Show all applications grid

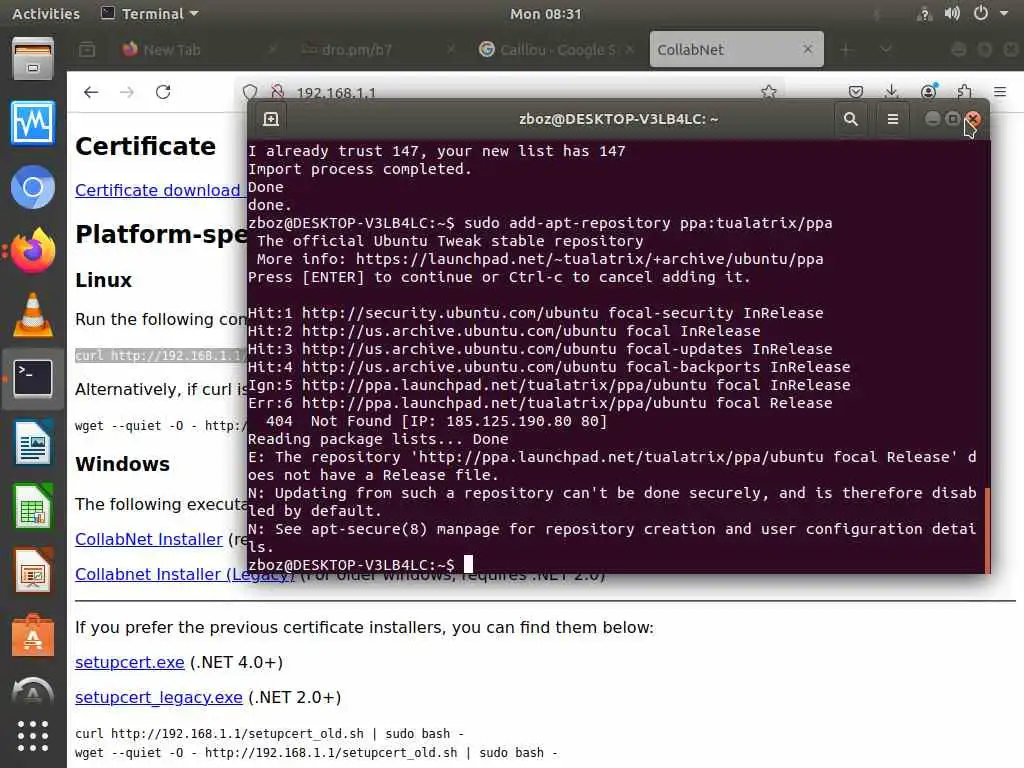[x=33, y=736]
